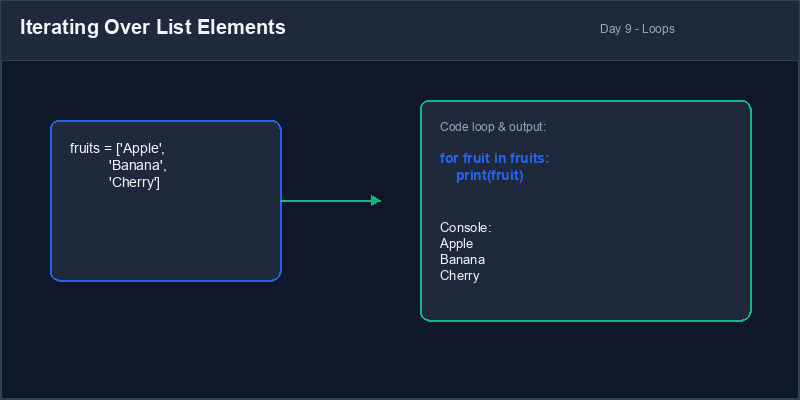This screenshot has width=800, height=400.
Task: Click the 'for fruit in fruits:' code line
Action: coord(494,159)
